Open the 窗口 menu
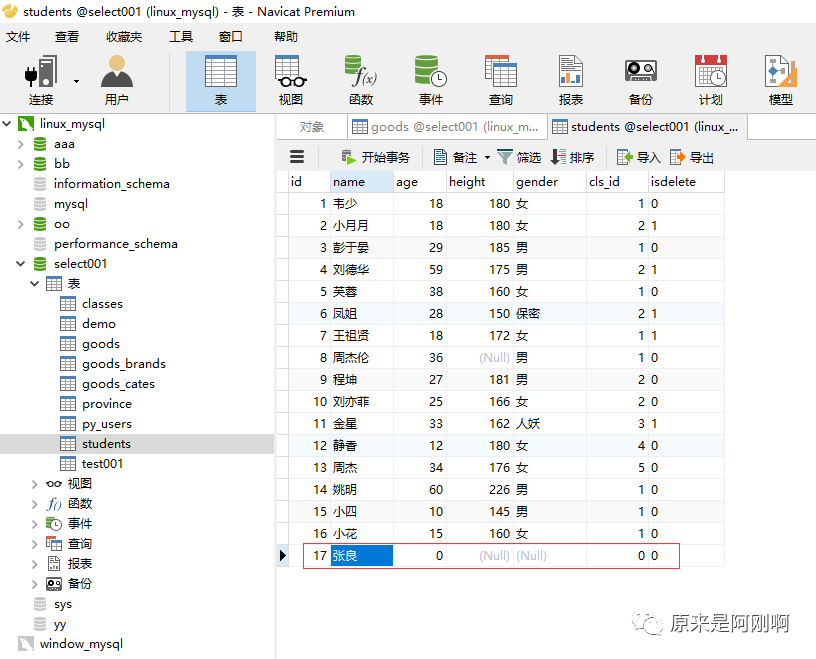 (x=231, y=36)
